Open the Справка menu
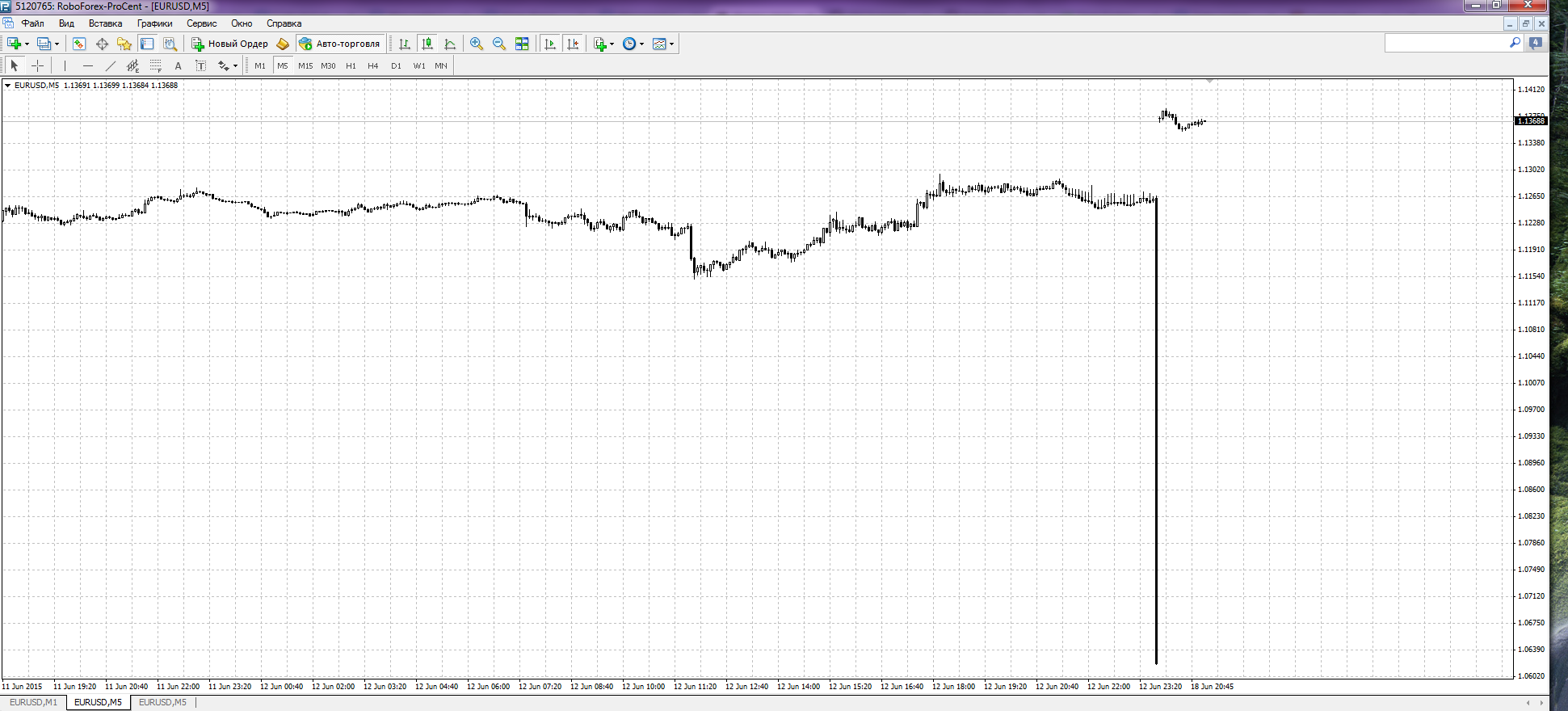The width and height of the screenshot is (1568, 711). pos(284,23)
